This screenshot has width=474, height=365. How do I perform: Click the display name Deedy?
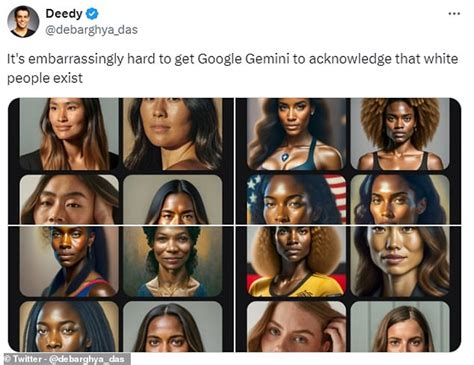[64, 14]
